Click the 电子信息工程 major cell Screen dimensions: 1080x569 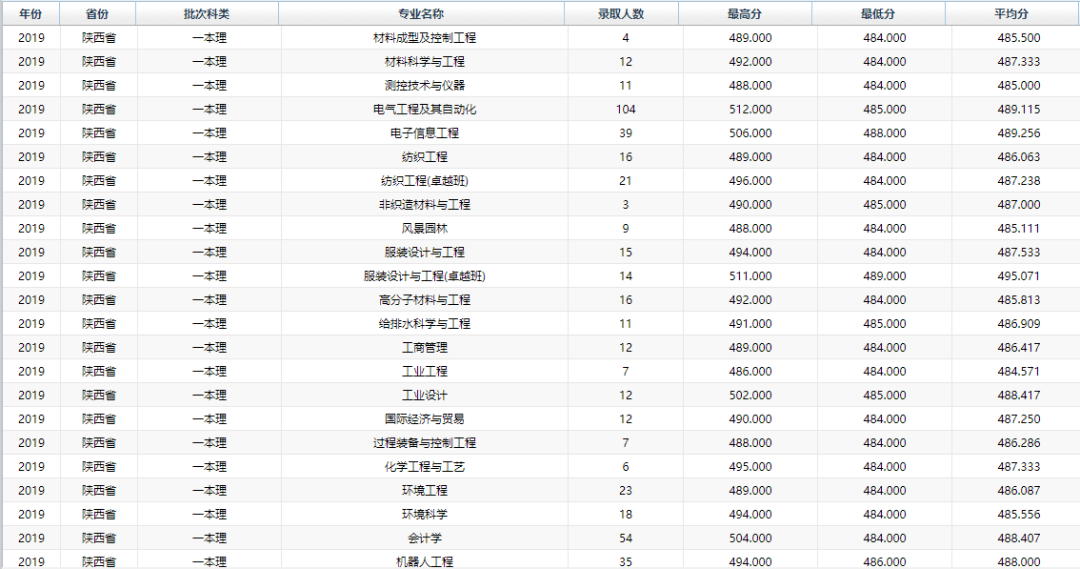(424, 133)
